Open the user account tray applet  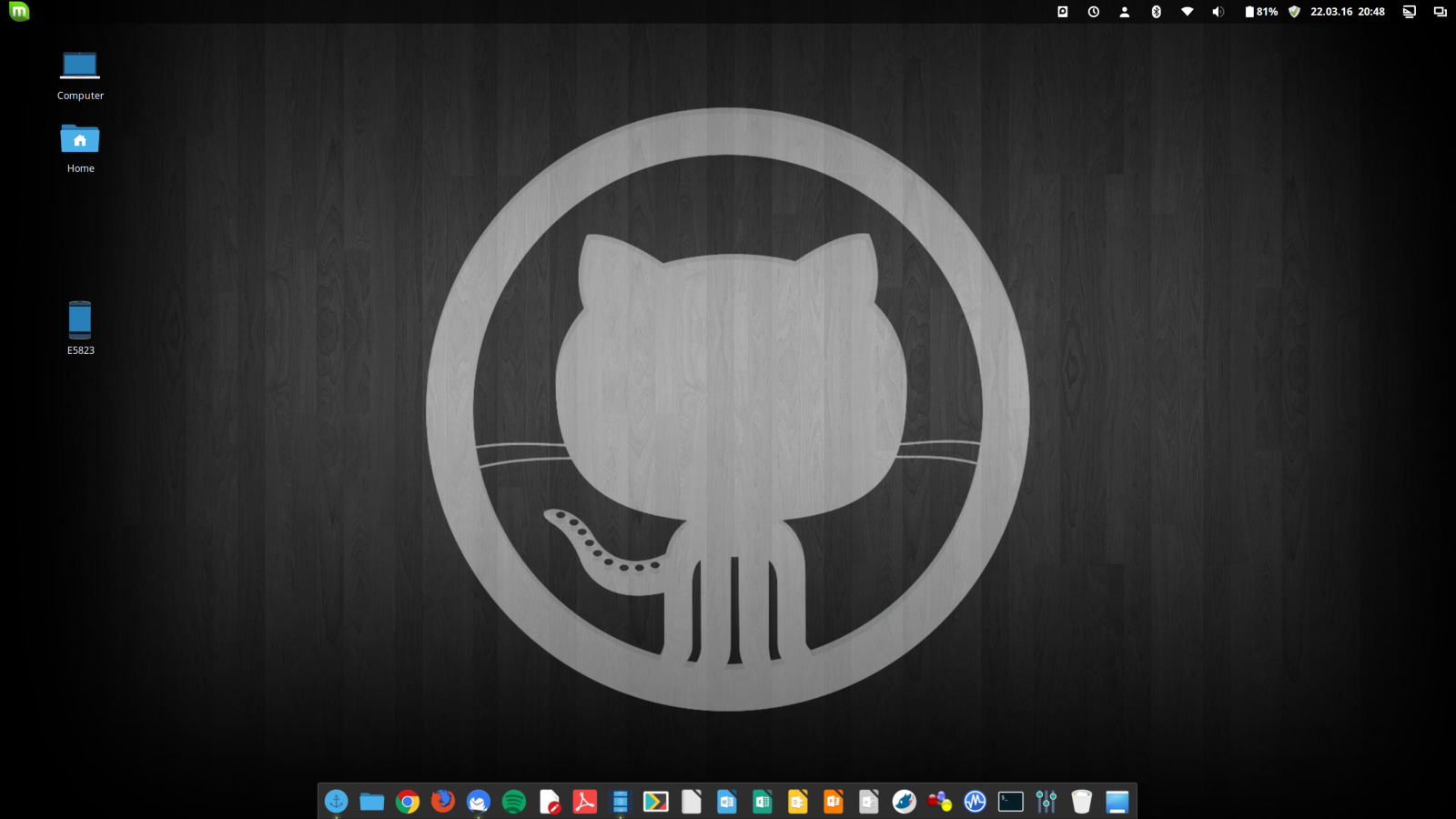[x=1125, y=12]
